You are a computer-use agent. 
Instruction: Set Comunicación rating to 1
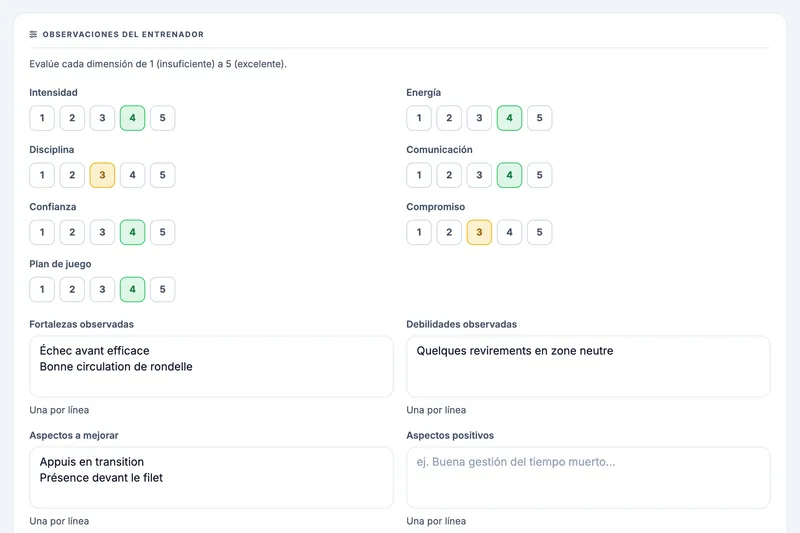(x=419, y=175)
